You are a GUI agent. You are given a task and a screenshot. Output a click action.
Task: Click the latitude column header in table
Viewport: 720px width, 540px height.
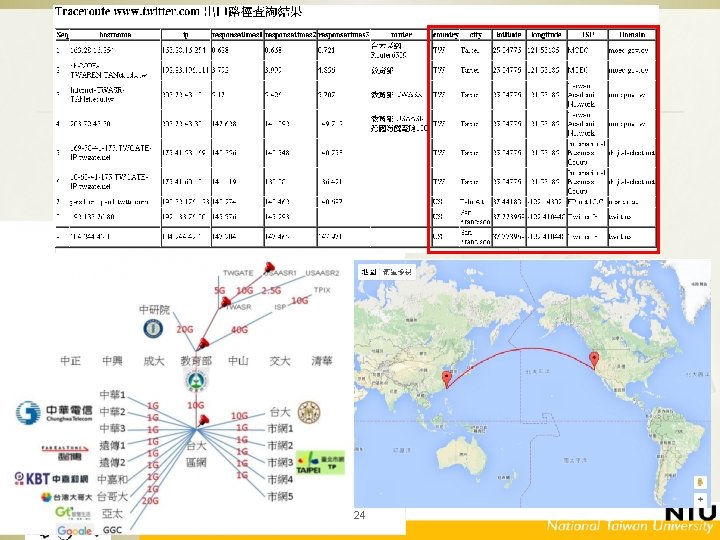pyautogui.click(x=509, y=34)
